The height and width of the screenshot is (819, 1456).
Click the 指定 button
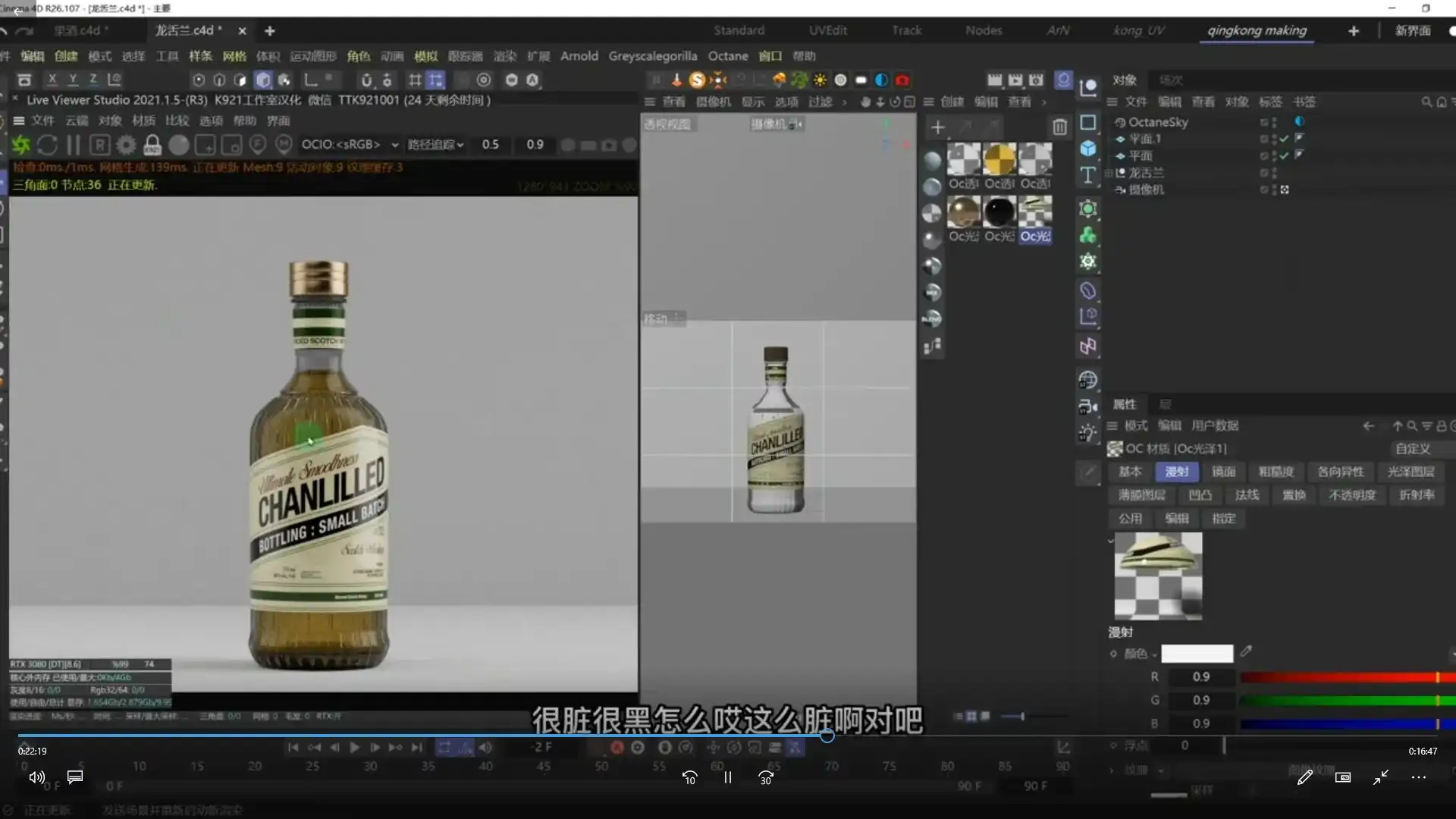[1223, 519]
